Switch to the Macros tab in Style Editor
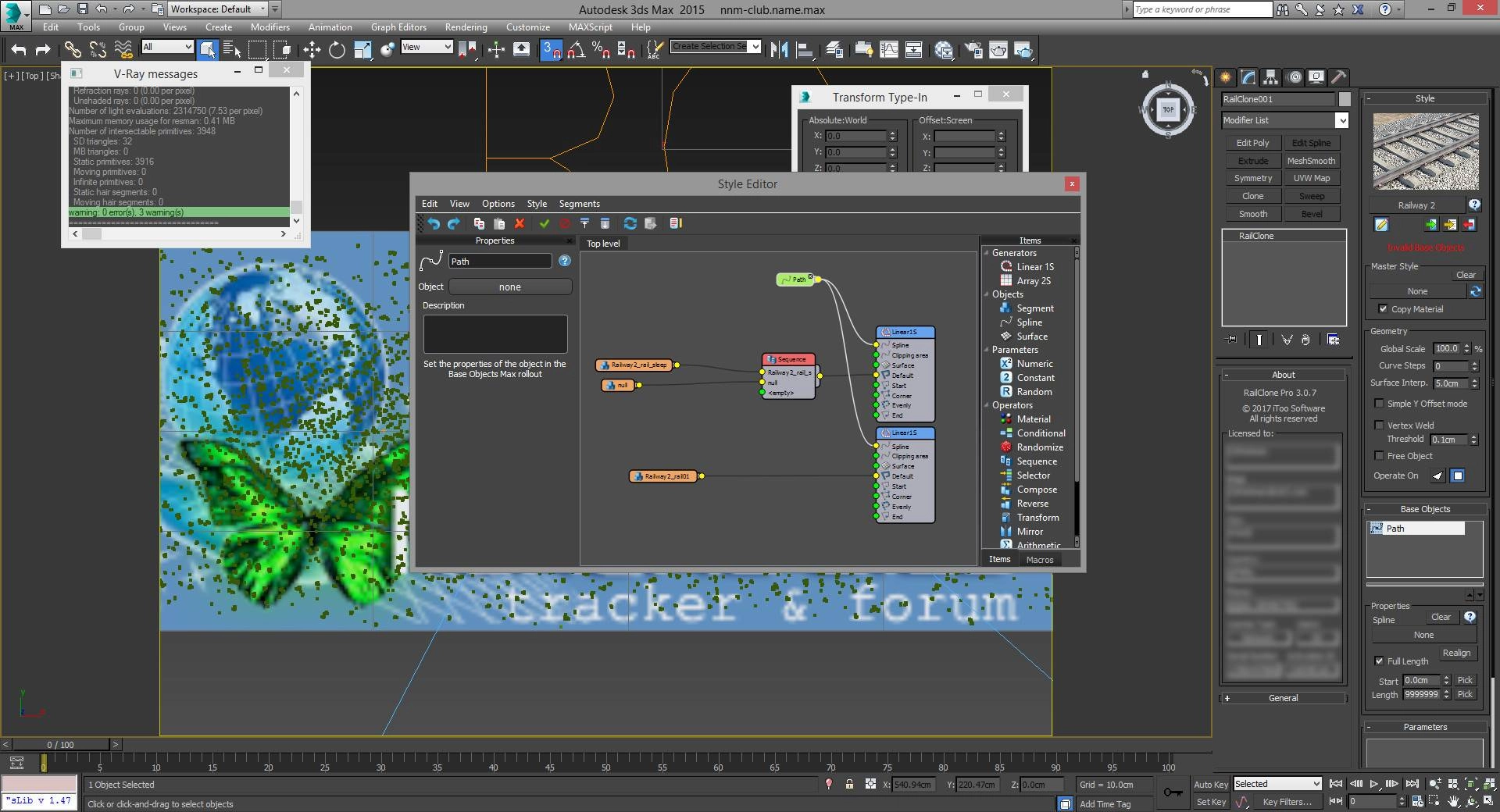The width and height of the screenshot is (1500, 812). coord(1039,560)
